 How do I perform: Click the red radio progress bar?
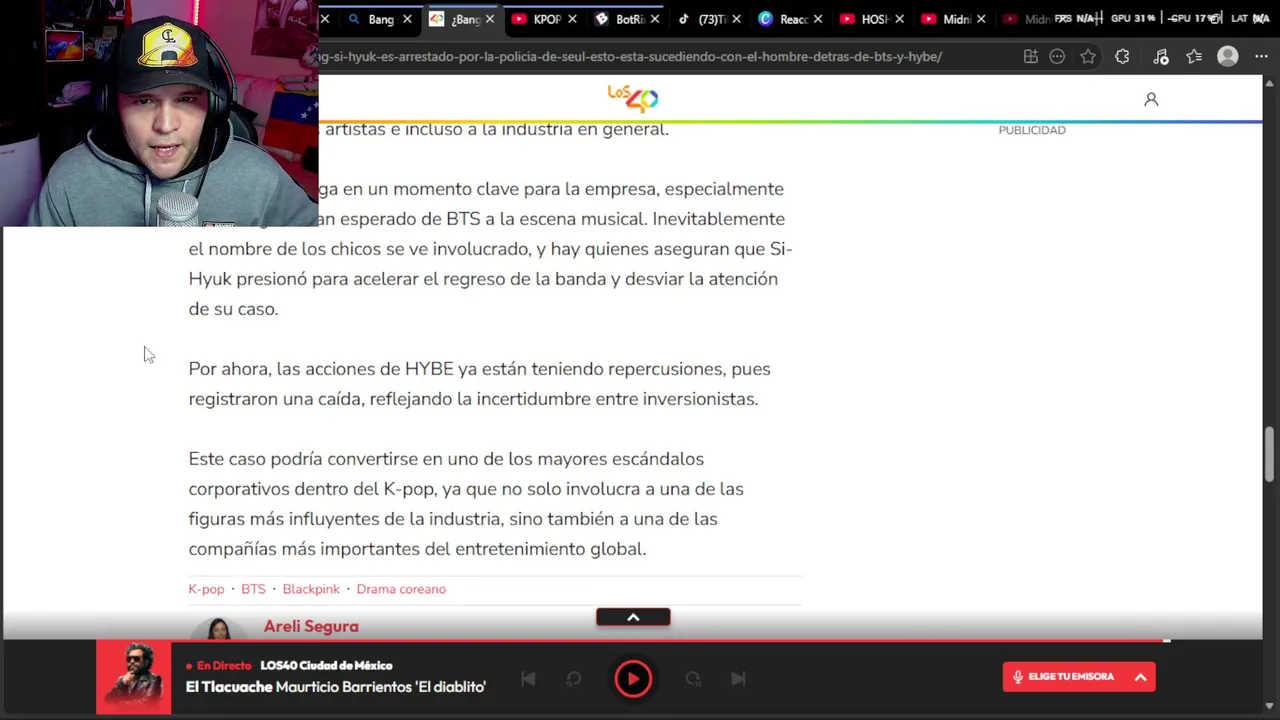(633, 641)
